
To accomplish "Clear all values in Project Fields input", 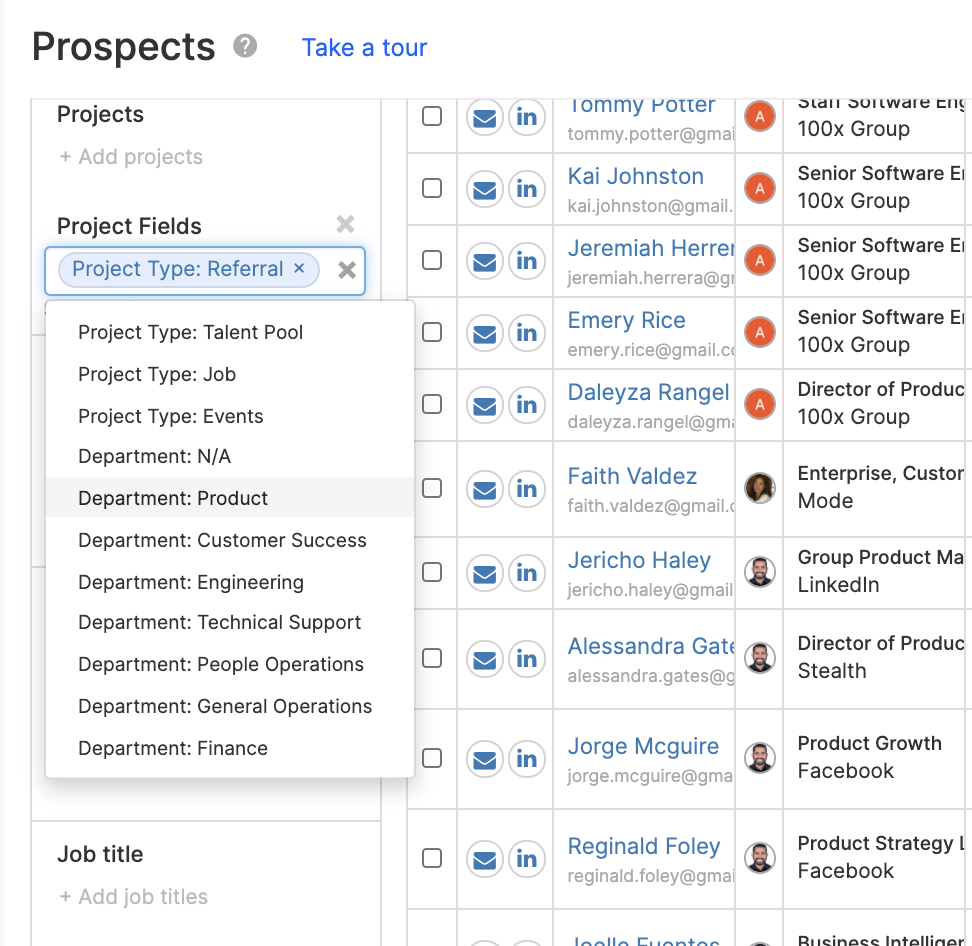I will (x=347, y=270).
